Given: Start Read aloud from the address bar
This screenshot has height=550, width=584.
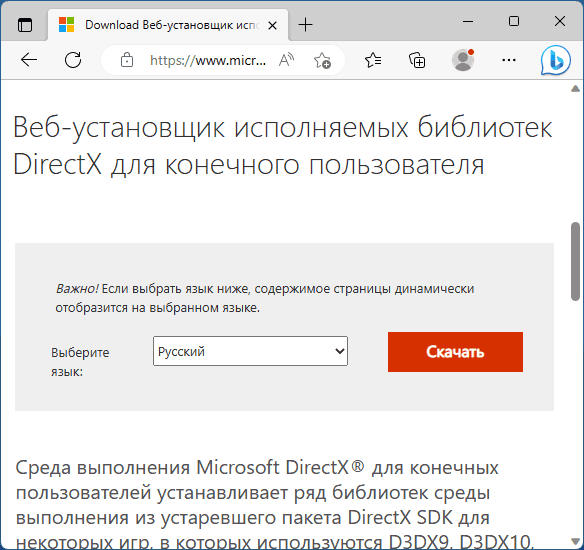Looking at the screenshot, I should (286, 60).
